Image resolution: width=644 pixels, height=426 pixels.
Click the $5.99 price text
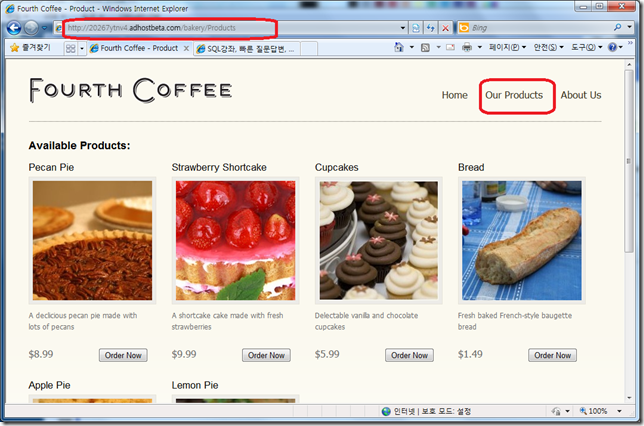(x=327, y=354)
